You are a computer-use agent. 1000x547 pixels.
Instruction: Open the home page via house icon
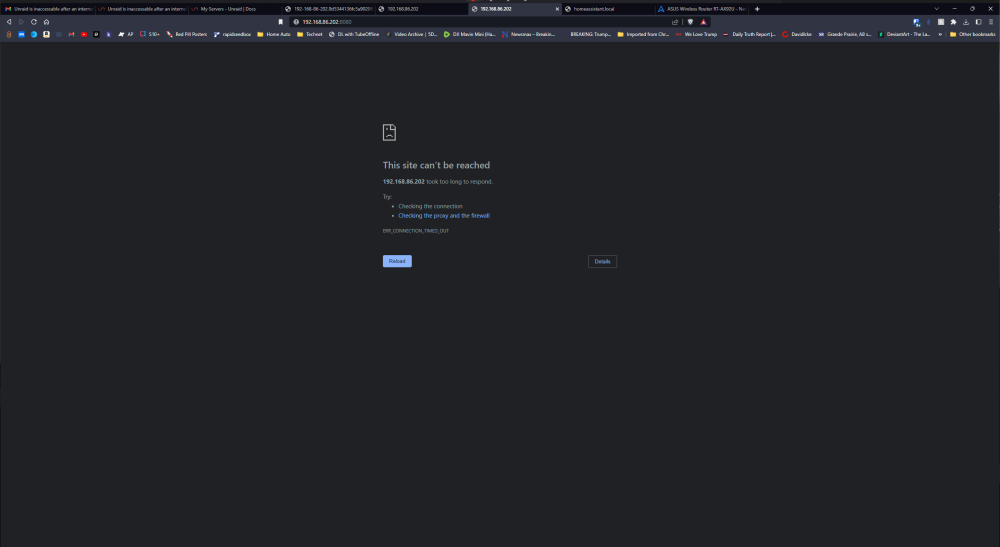coord(47,22)
